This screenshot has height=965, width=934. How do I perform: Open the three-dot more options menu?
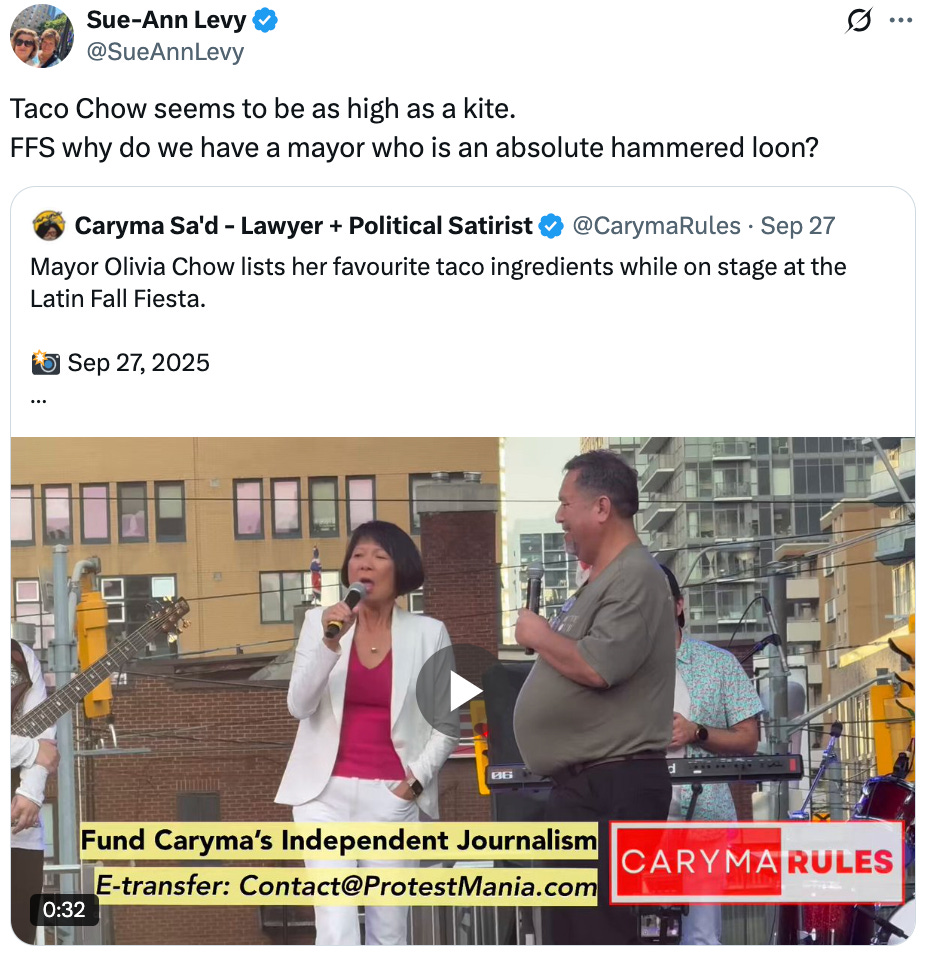pyautogui.click(x=901, y=20)
